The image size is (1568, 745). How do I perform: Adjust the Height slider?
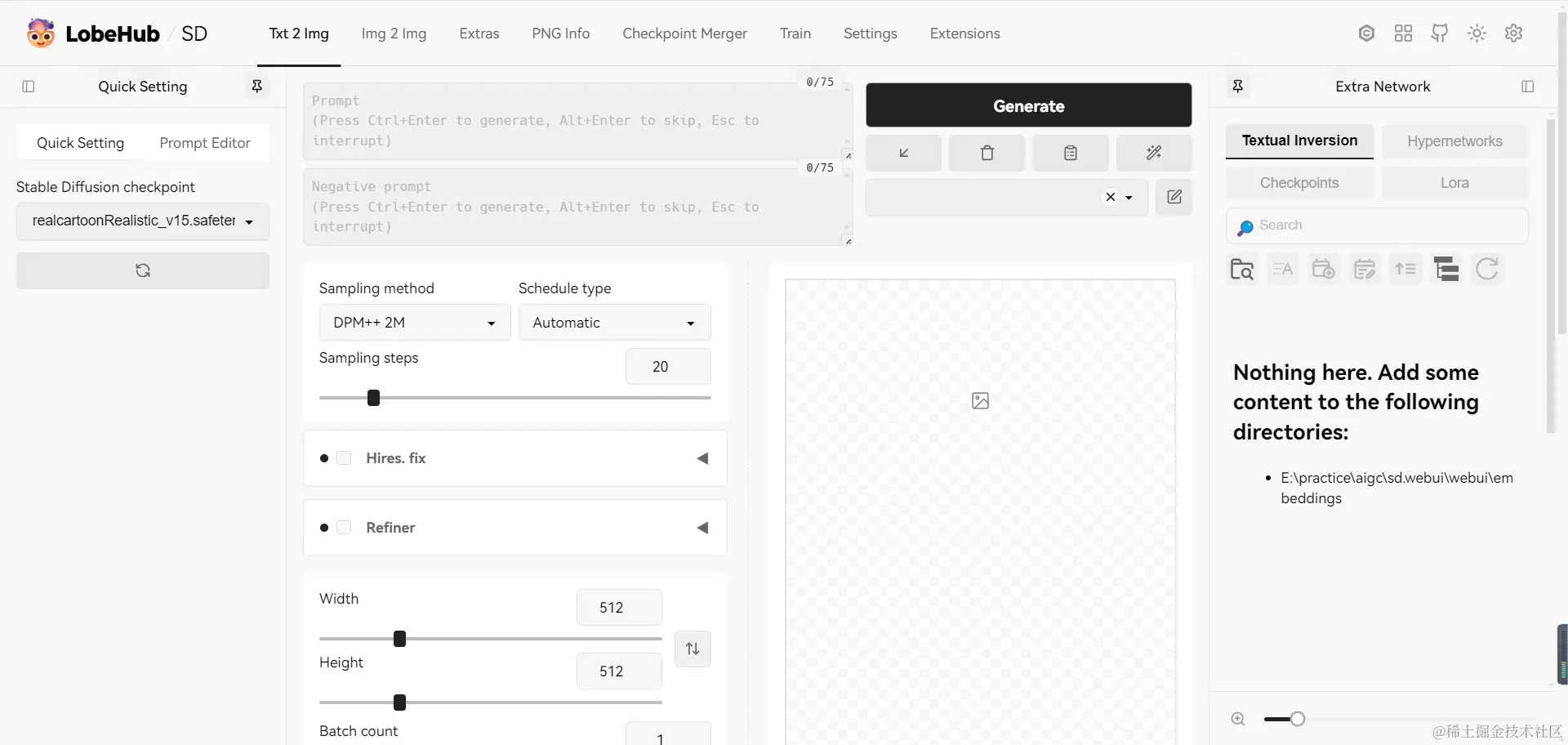coord(490,703)
